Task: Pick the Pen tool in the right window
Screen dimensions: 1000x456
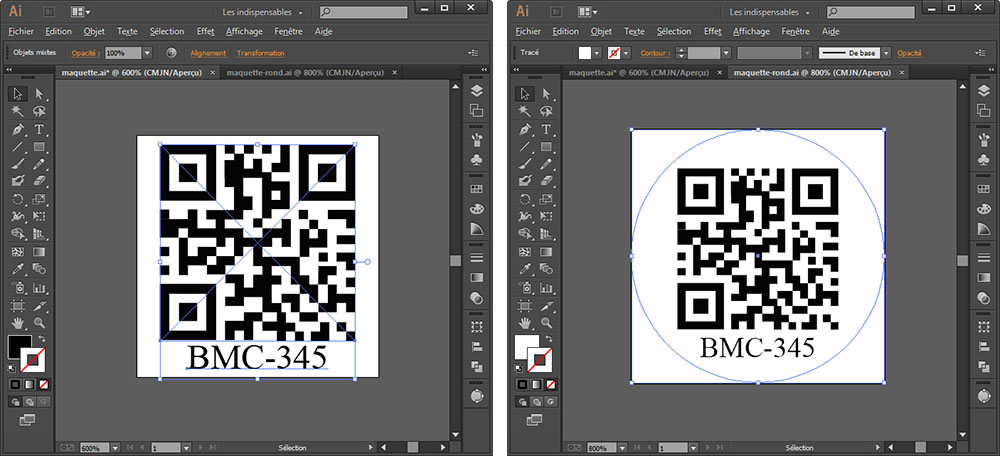Action: [x=525, y=129]
